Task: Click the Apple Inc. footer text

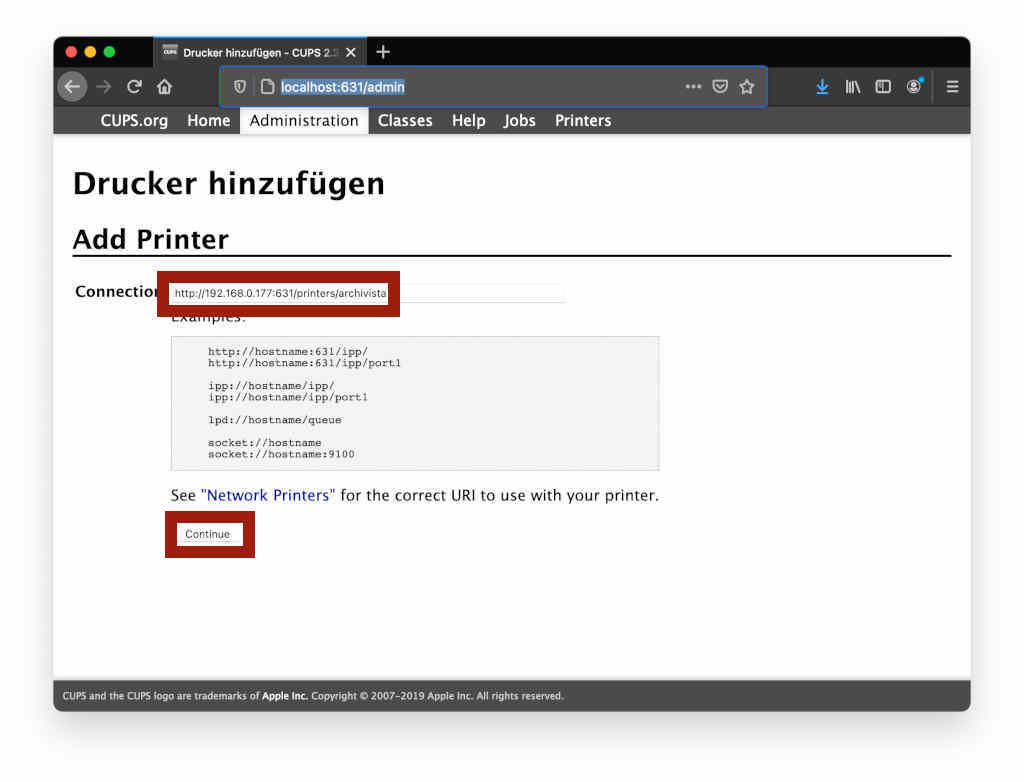Action: point(285,696)
